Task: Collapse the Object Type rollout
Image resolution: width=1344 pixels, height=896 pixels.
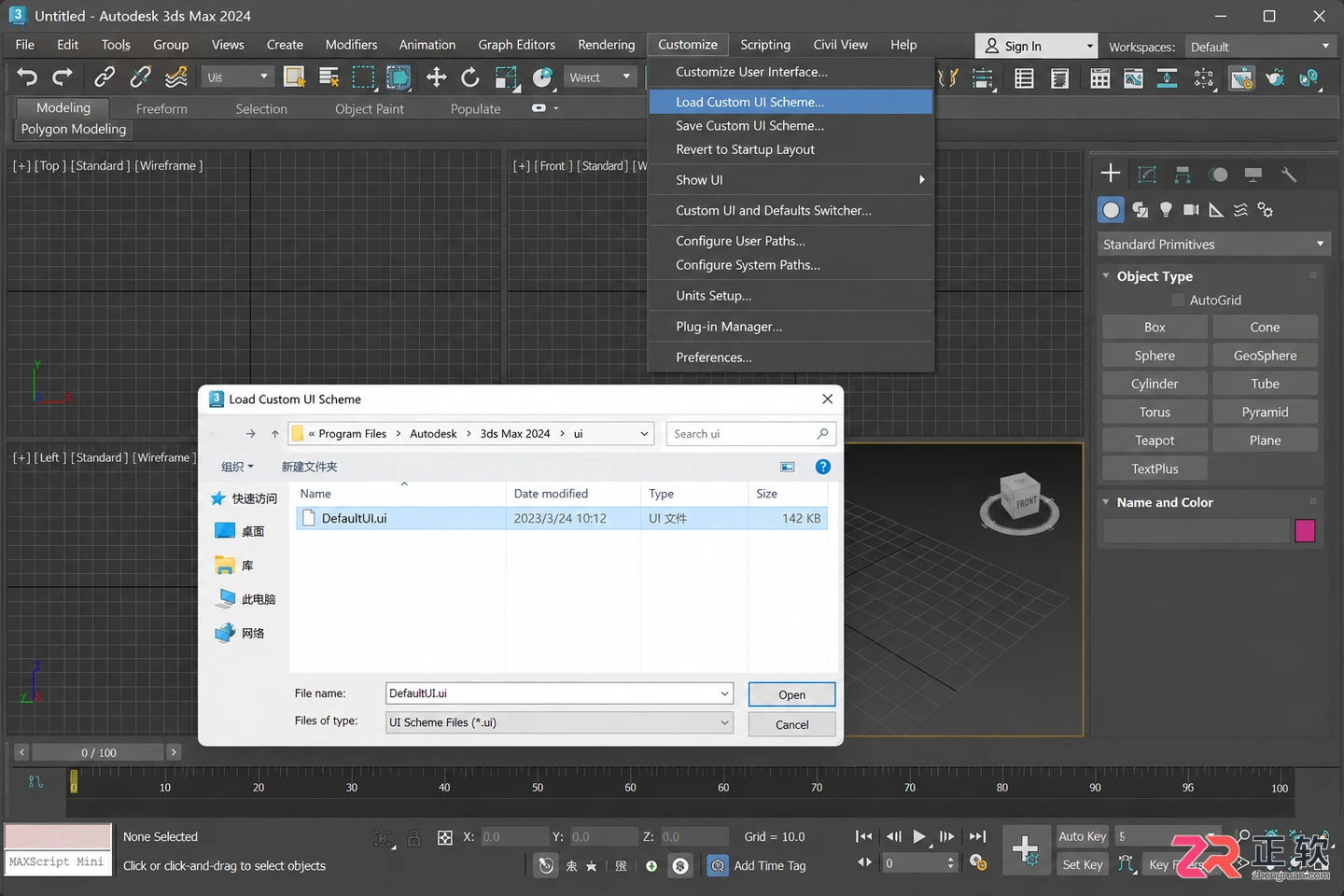Action: [x=1106, y=276]
